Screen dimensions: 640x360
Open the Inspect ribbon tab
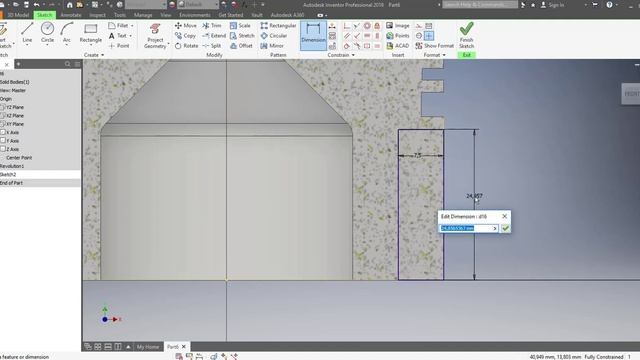point(98,15)
